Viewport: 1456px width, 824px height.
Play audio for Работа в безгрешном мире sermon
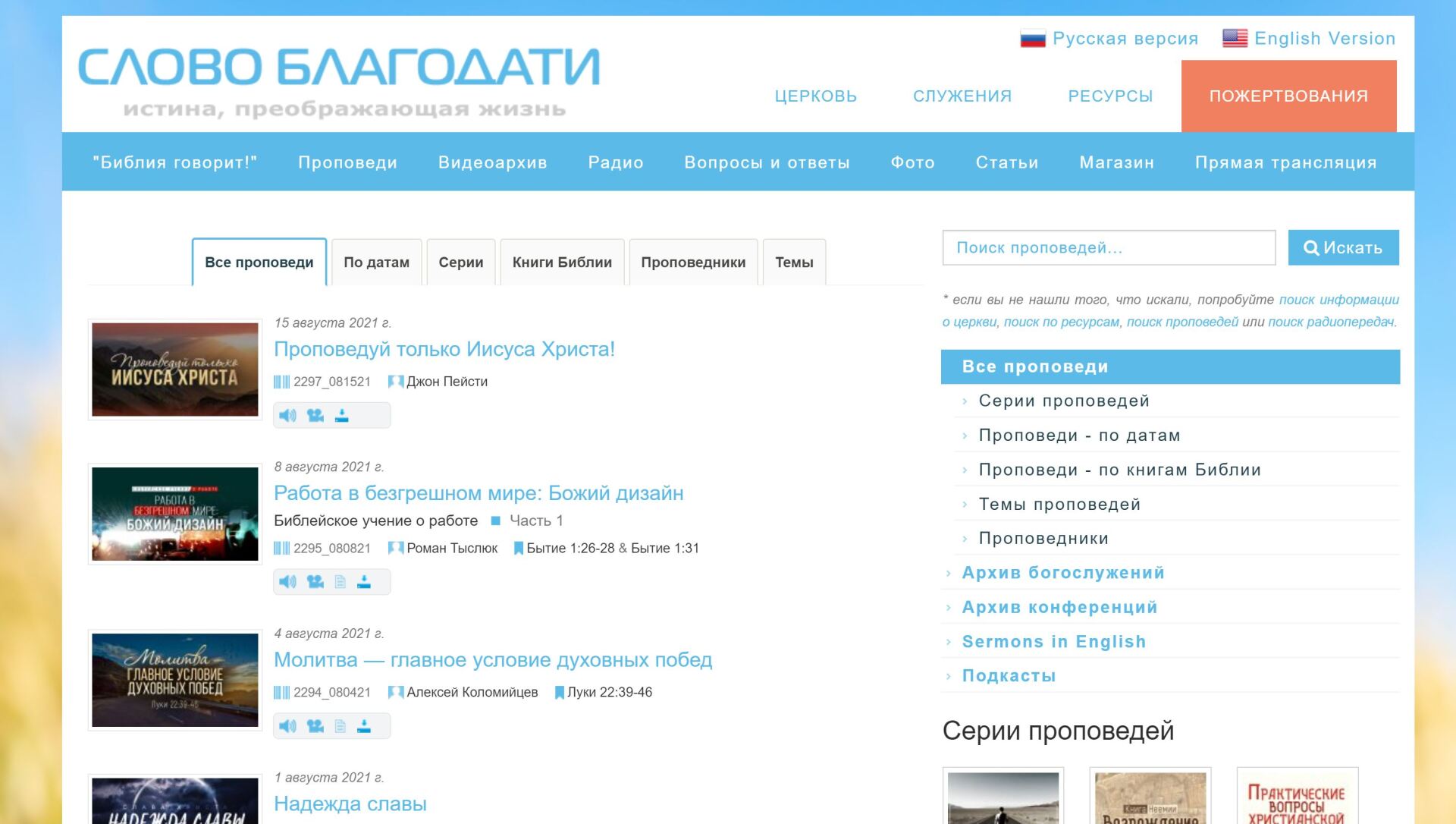click(x=287, y=582)
